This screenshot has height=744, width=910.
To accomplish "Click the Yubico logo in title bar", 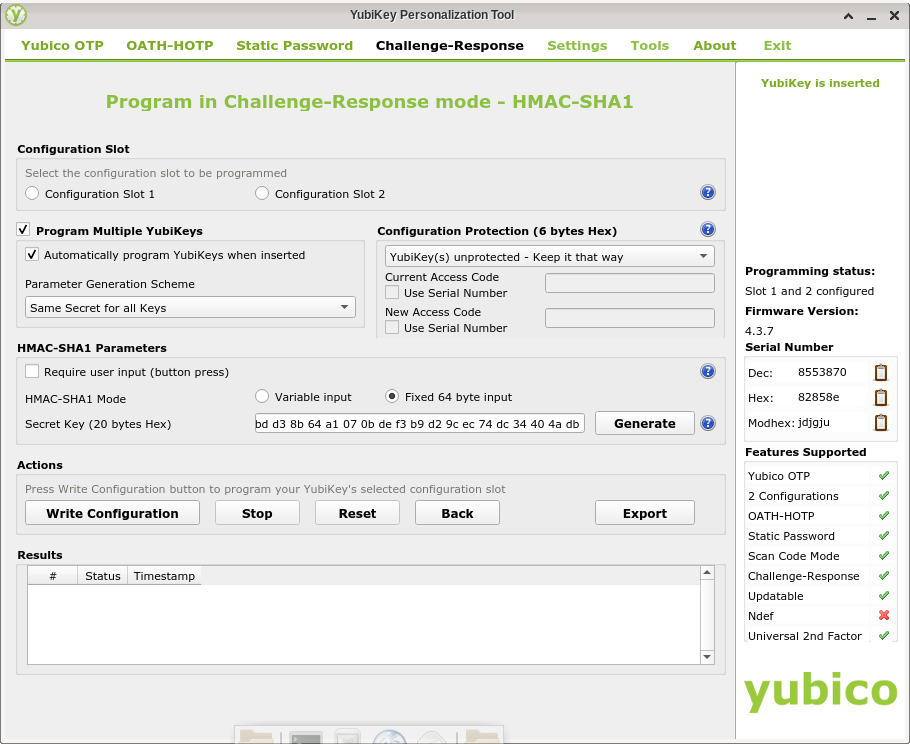I will [x=16, y=15].
